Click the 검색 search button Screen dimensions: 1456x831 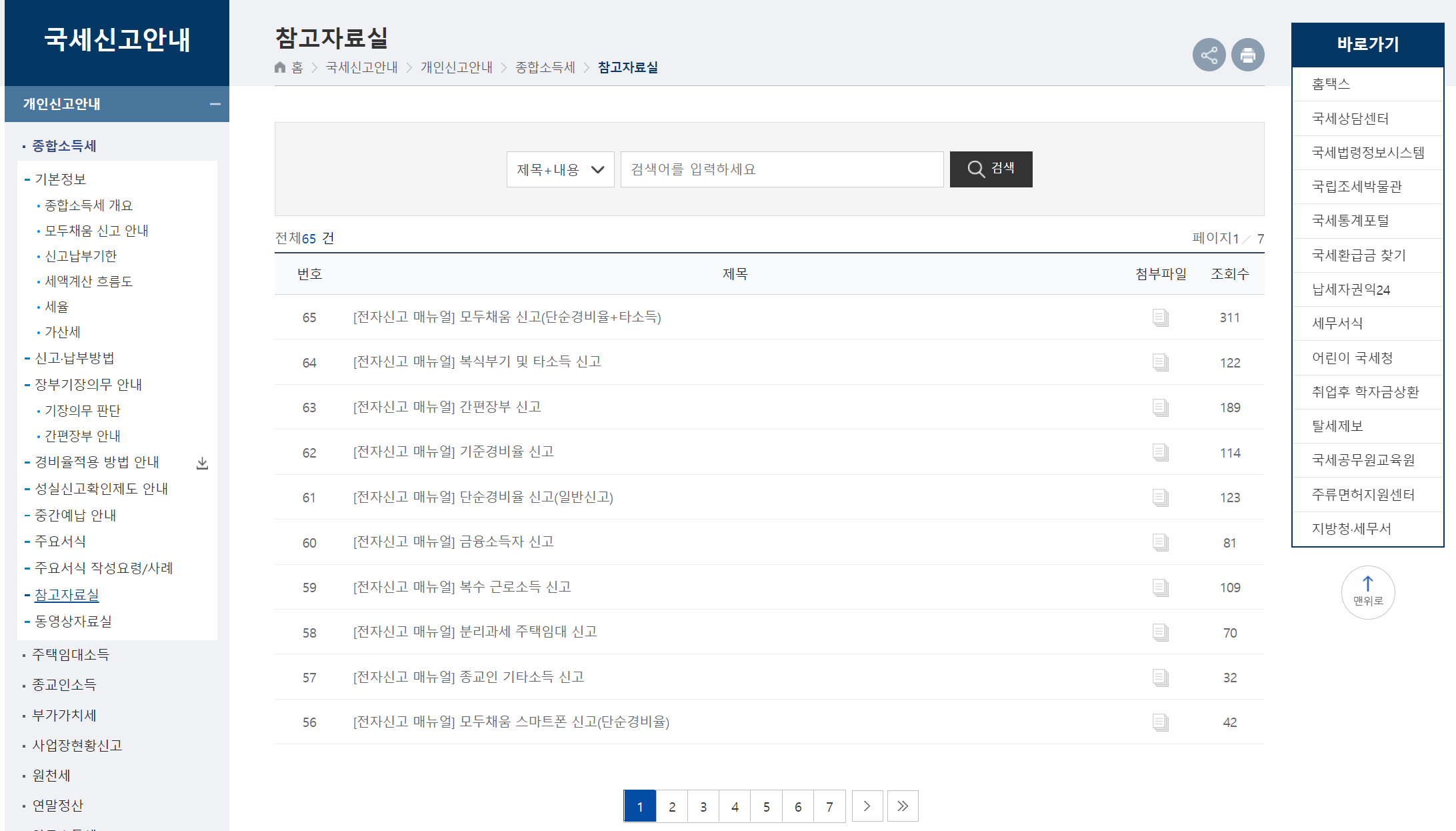pyautogui.click(x=991, y=169)
